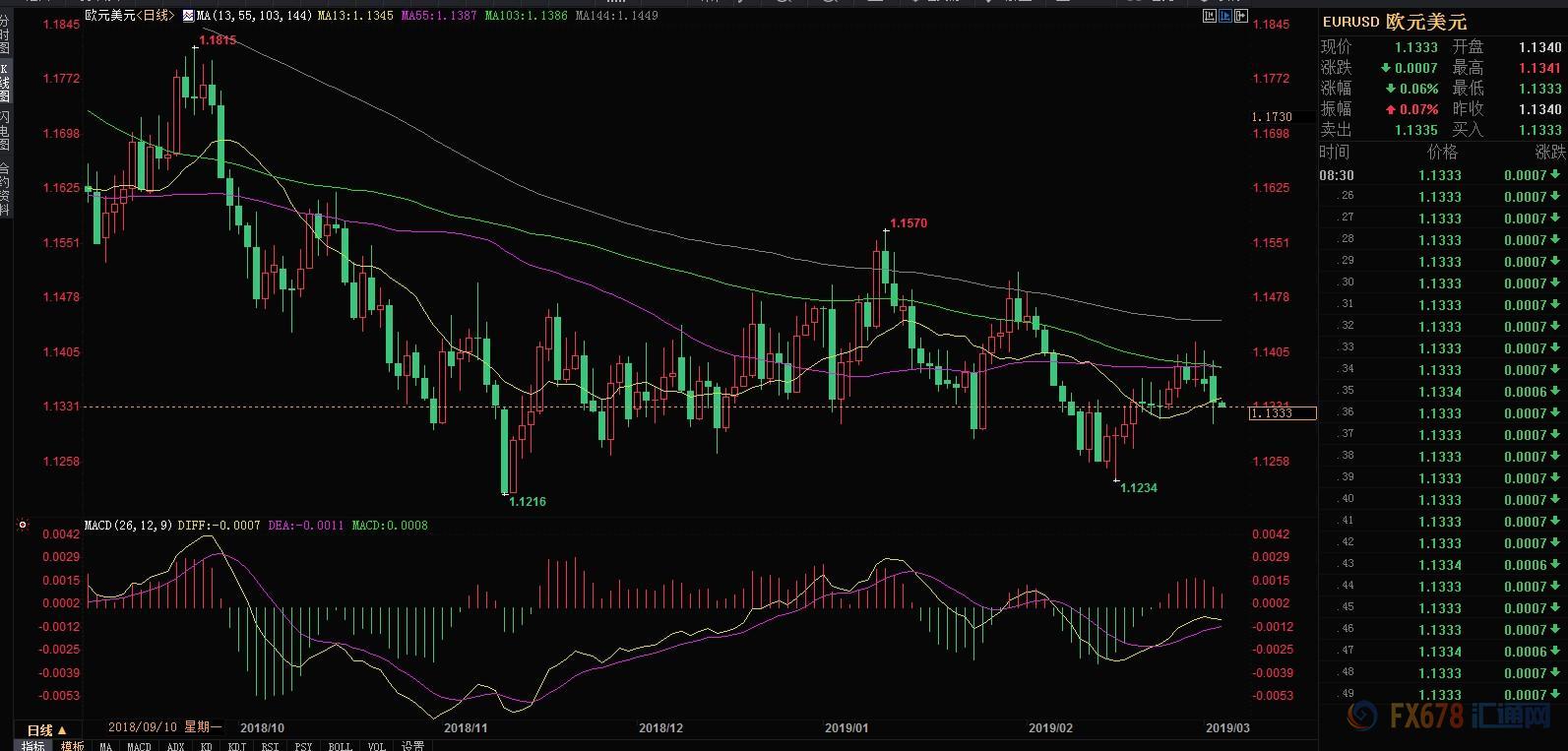Click the 08:30 time row
The image size is (1568, 751).
(1442, 175)
